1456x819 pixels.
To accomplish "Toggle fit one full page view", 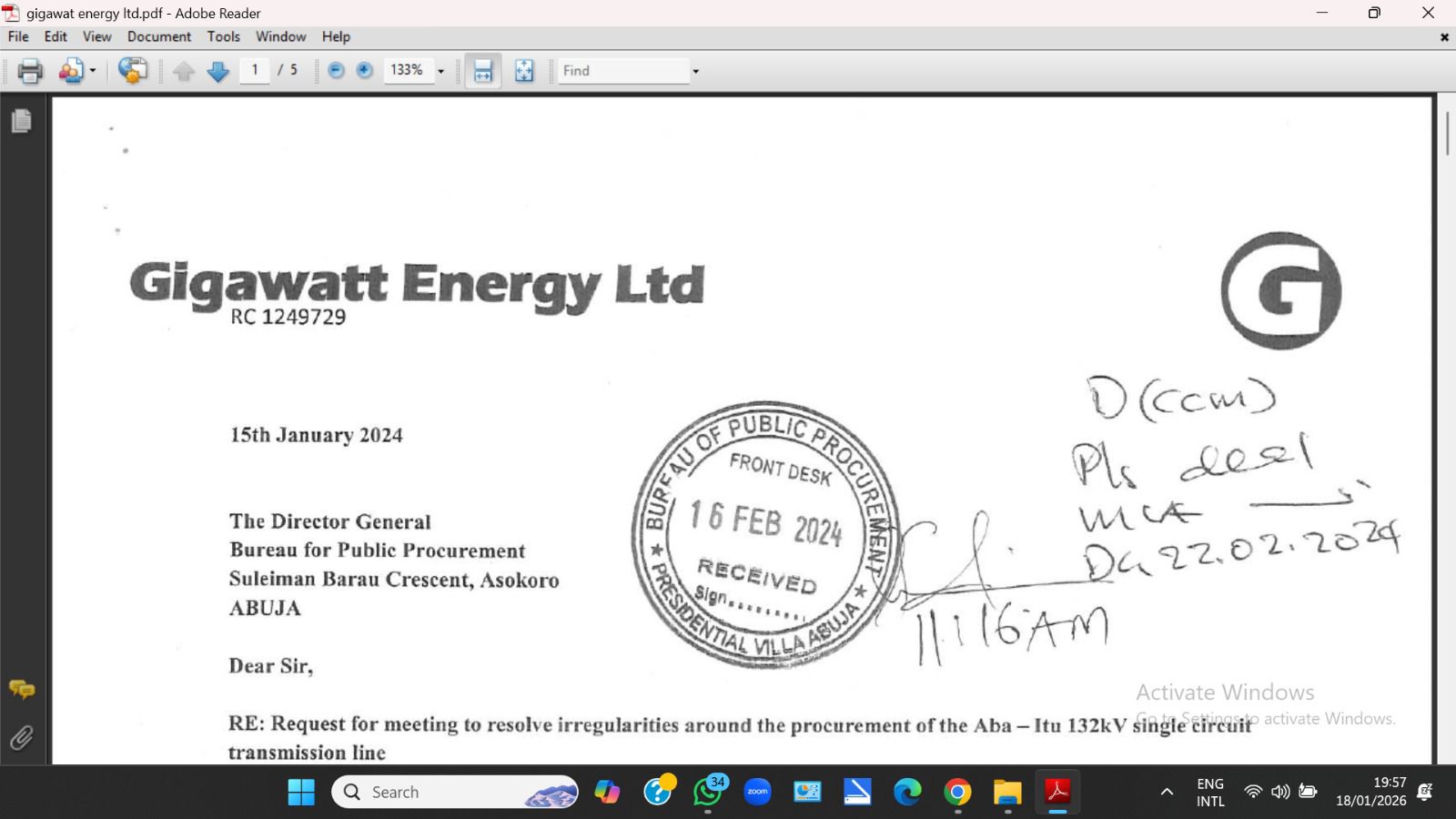I will tap(524, 71).
